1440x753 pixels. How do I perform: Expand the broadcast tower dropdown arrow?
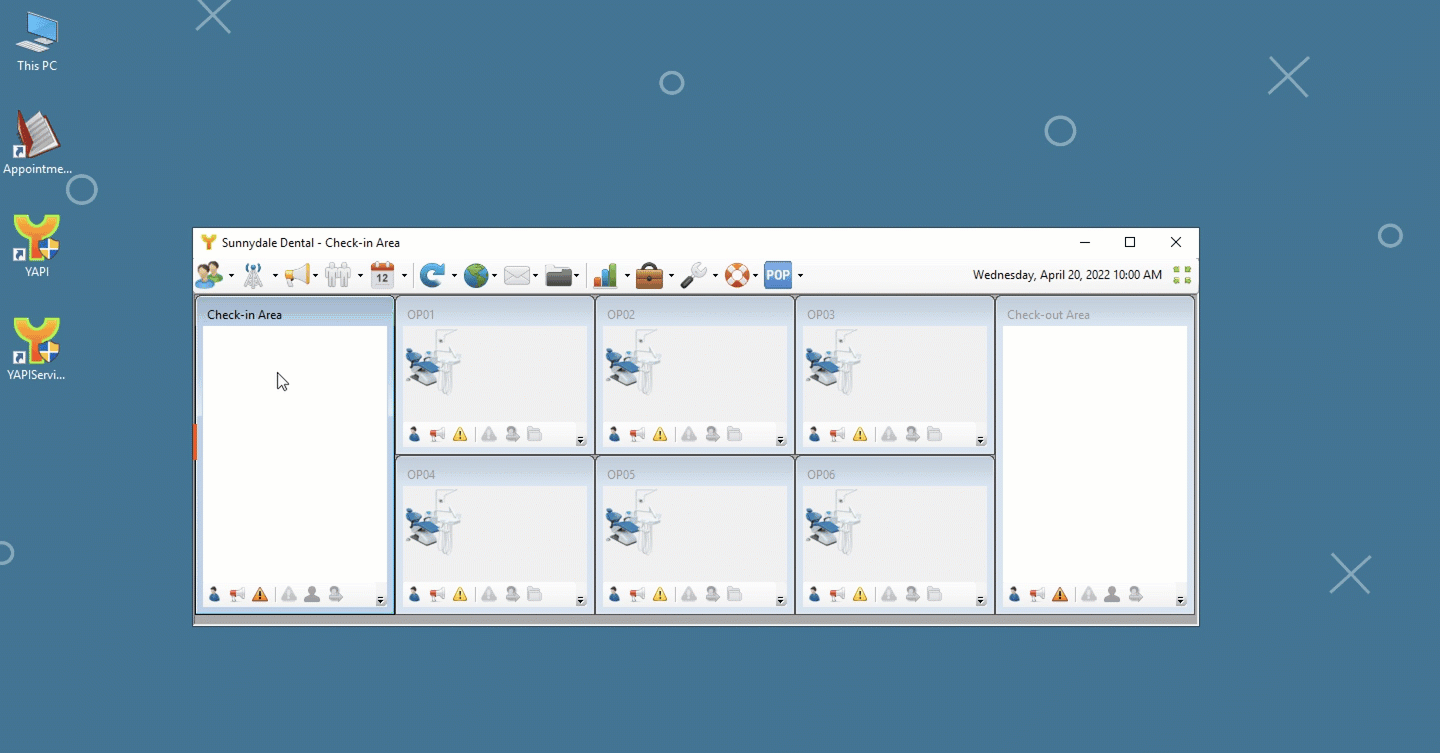click(x=275, y=276)
